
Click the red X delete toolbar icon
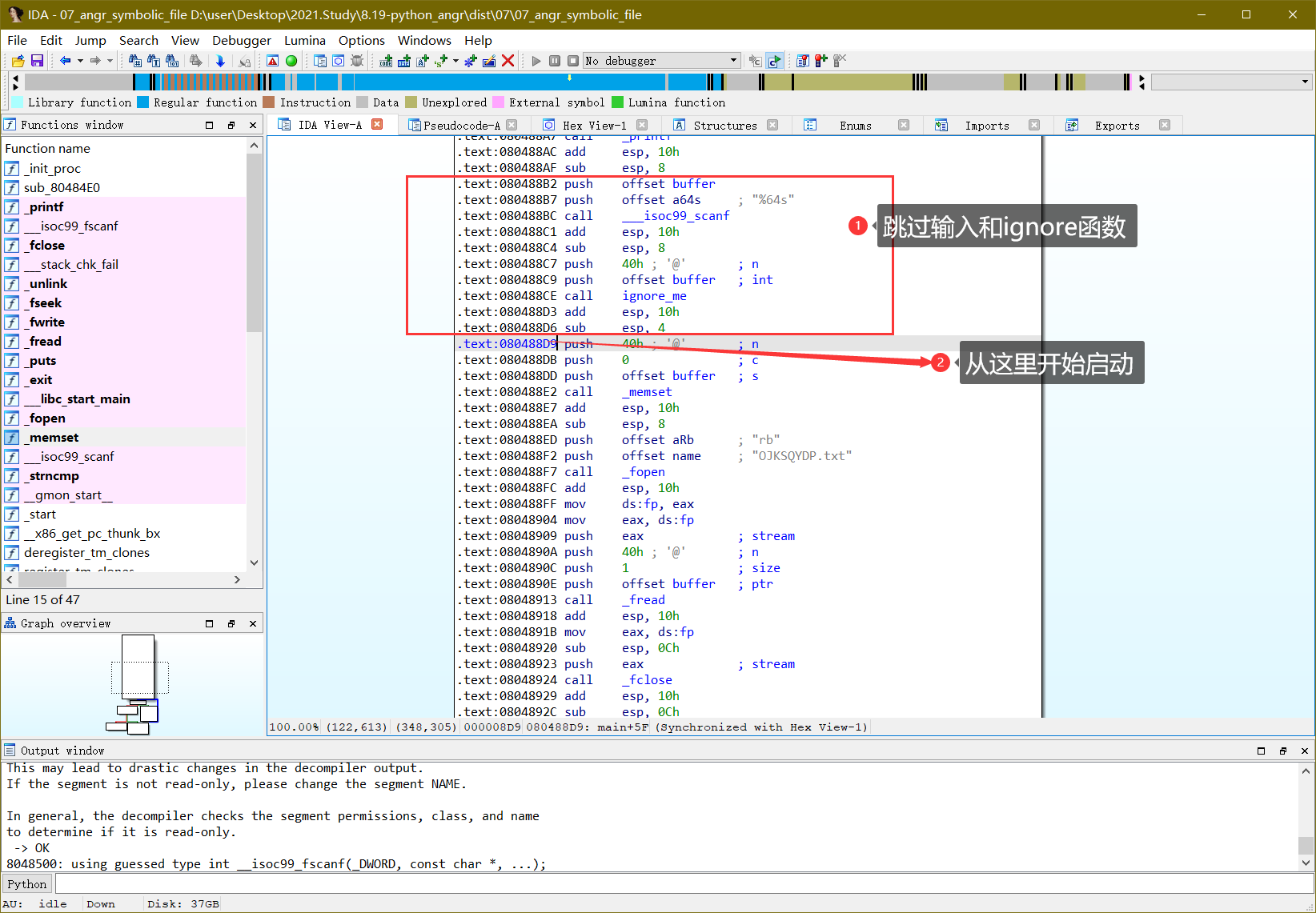coord(508,61)
